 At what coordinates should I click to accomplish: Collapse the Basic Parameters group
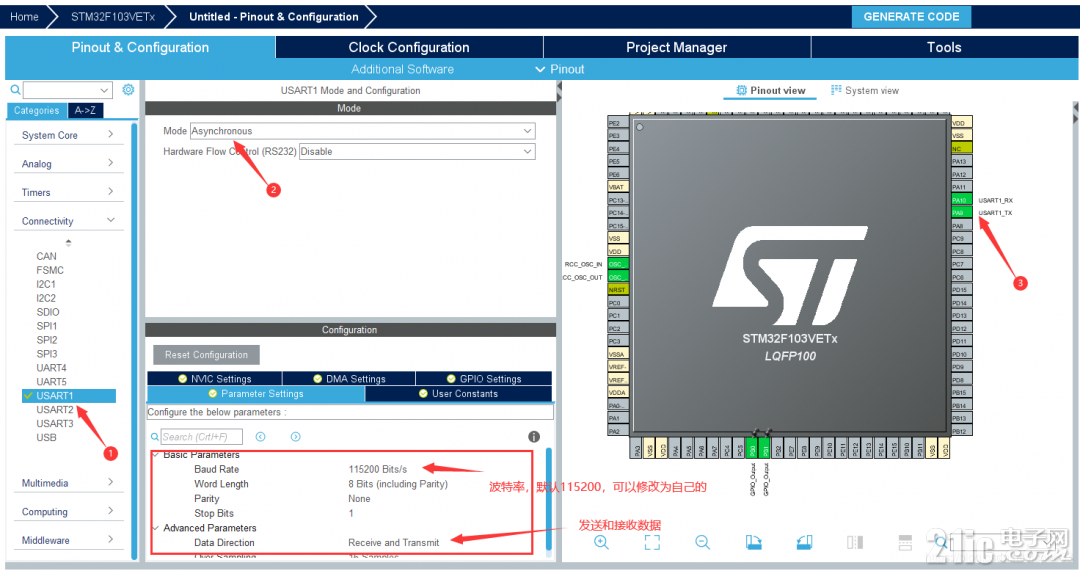click(x=156, y=455)
